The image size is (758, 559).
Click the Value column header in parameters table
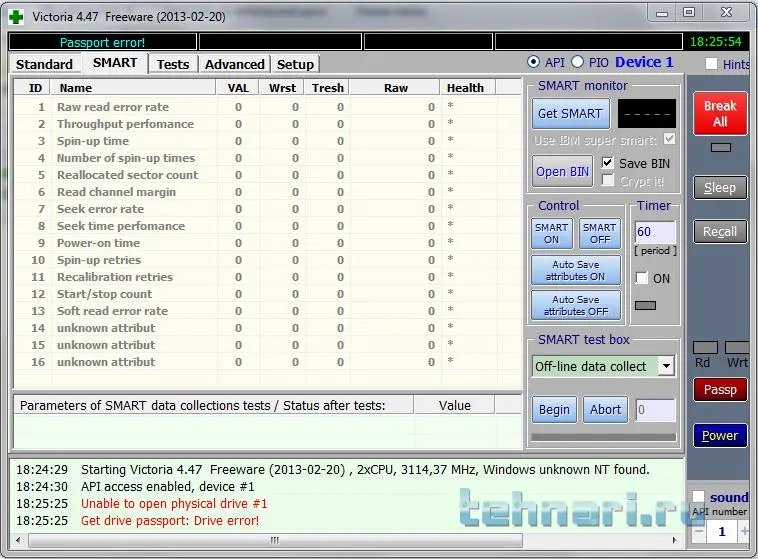click(454, 405)
